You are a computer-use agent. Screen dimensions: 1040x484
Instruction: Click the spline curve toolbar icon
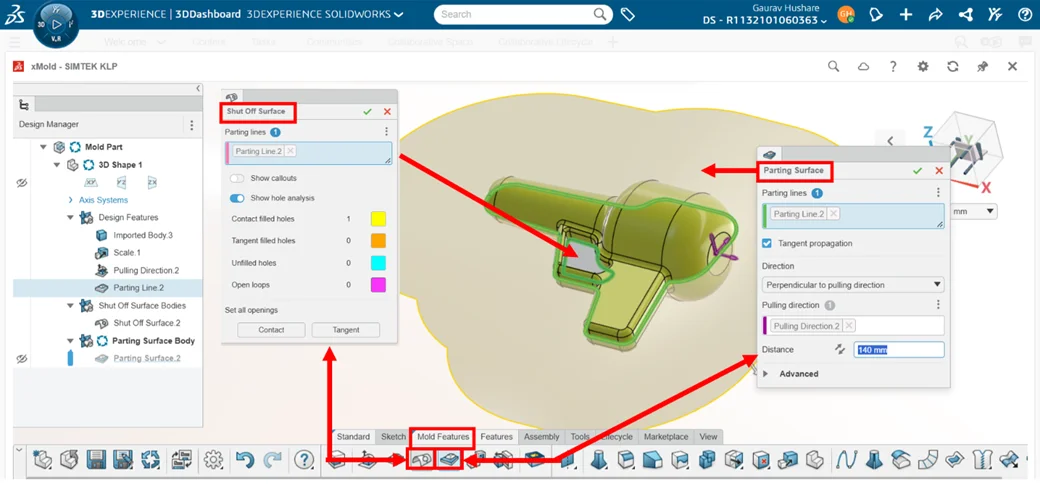[846, 459]
